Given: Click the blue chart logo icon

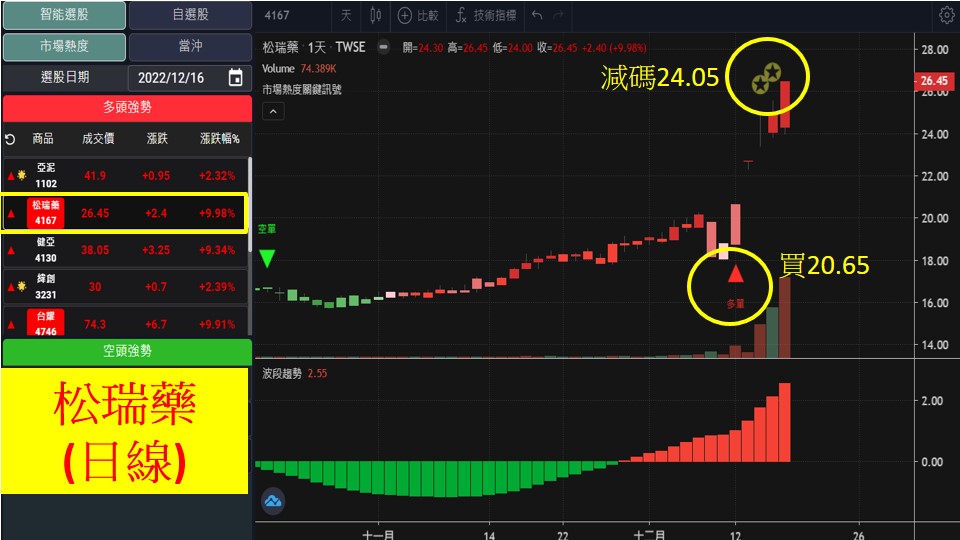Looking at the screenshot, I should (273, 501).
